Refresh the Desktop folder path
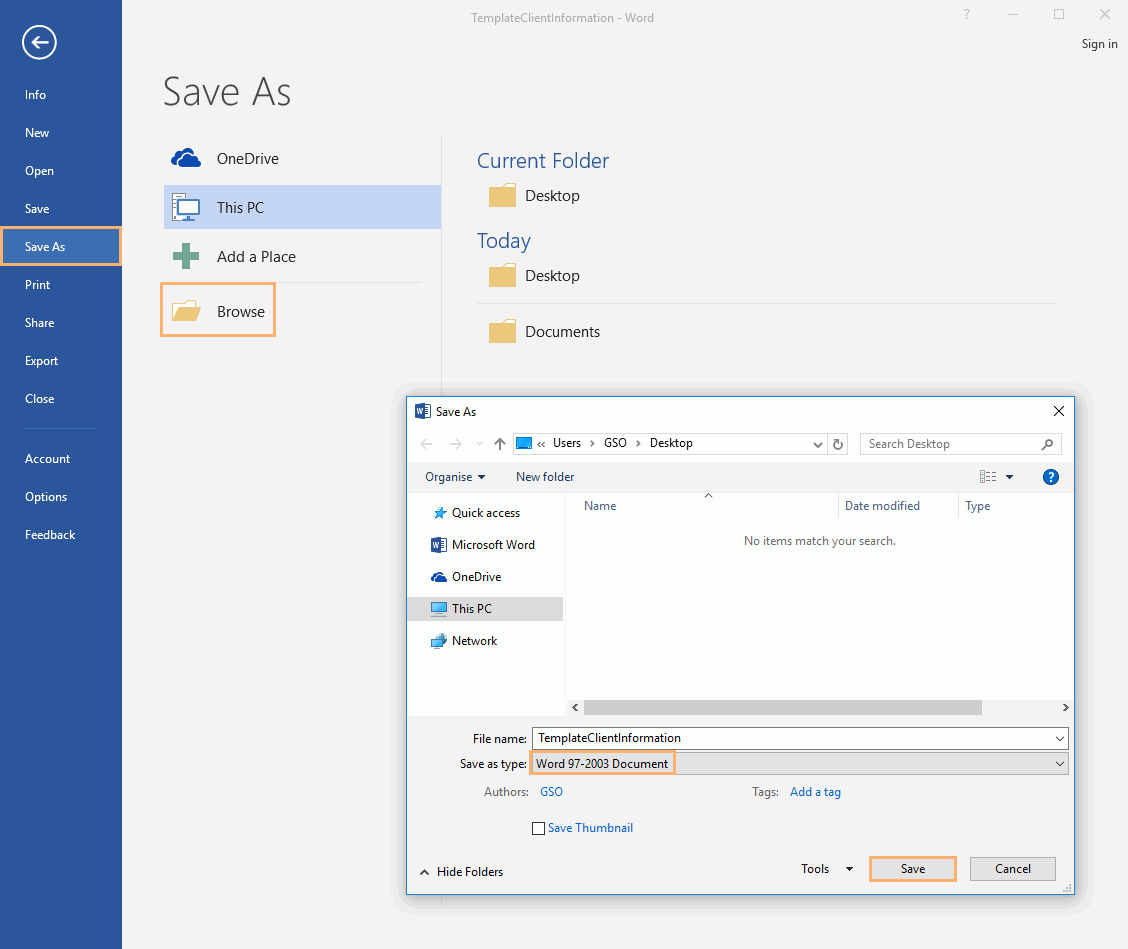Viewport: 1128px width, 949px height. [x=839, y=444]
